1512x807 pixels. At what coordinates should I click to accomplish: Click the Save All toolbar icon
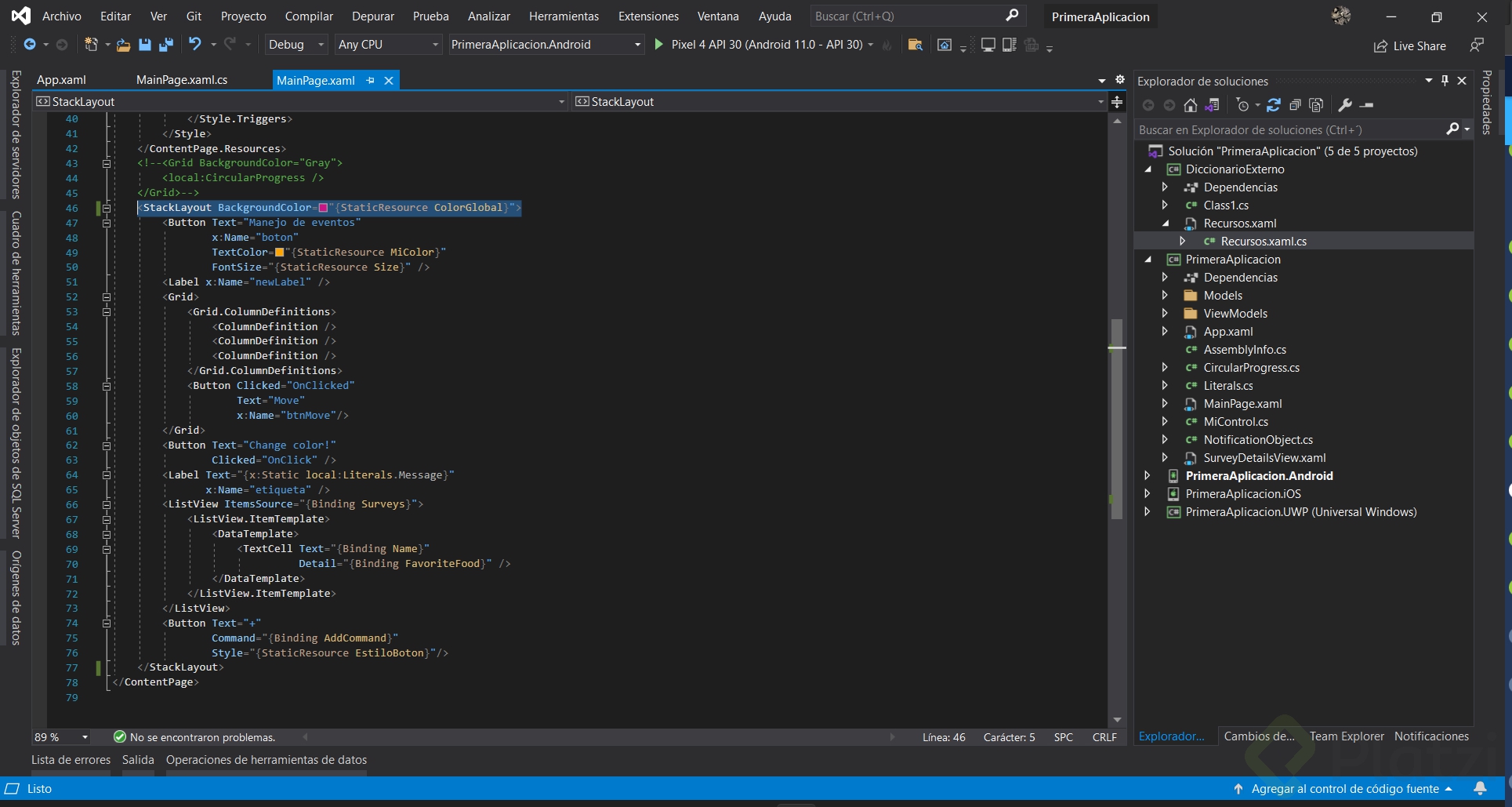(x=165, y=45)
